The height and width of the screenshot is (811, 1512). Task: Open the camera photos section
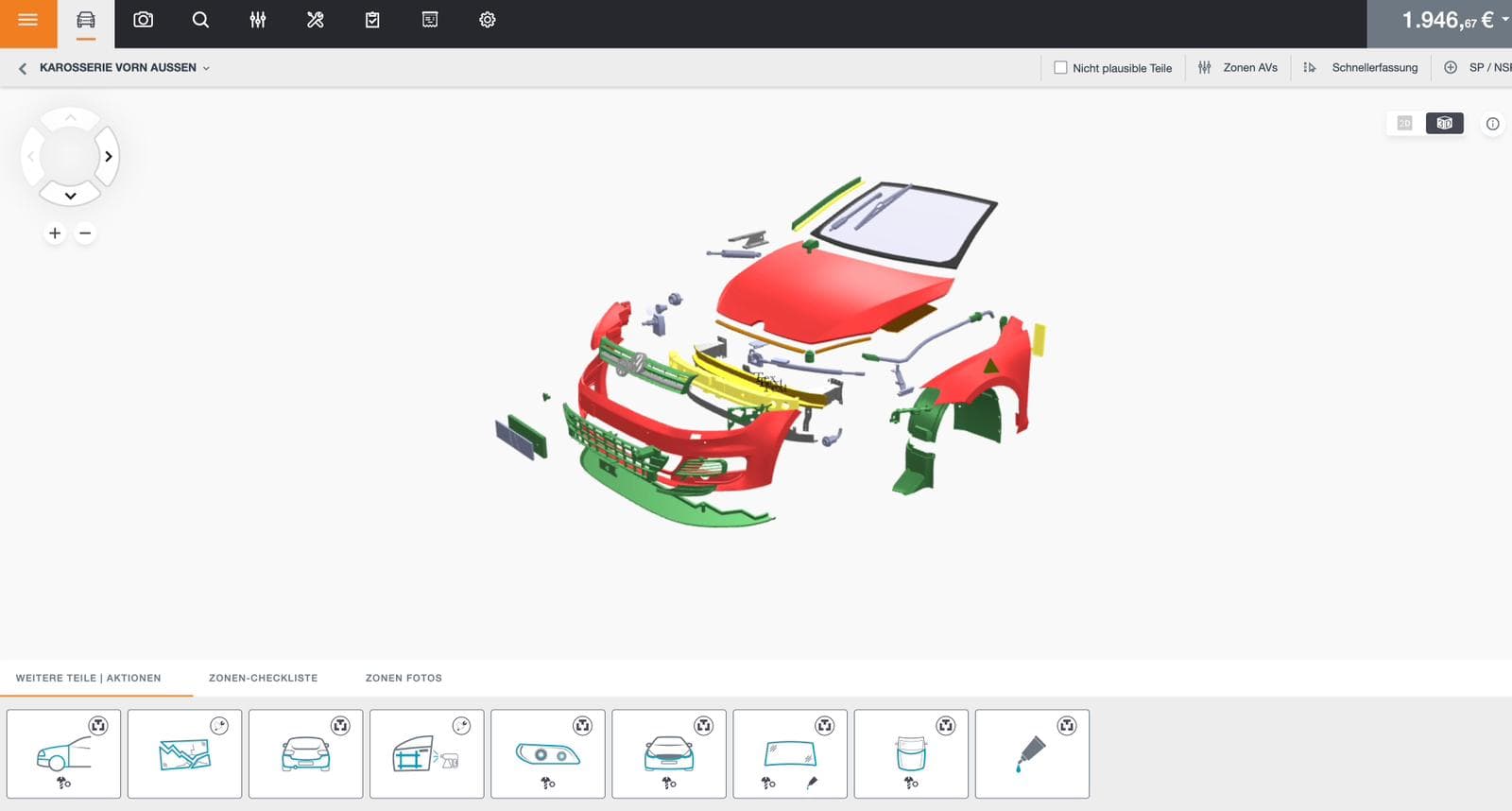143,20
